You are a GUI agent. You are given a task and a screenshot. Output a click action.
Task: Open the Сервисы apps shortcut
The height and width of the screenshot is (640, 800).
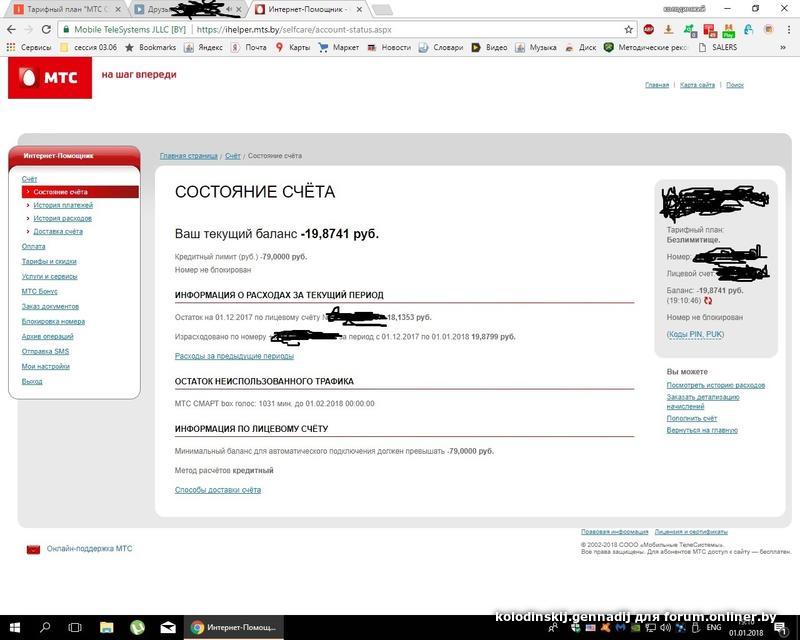point(29,47)
